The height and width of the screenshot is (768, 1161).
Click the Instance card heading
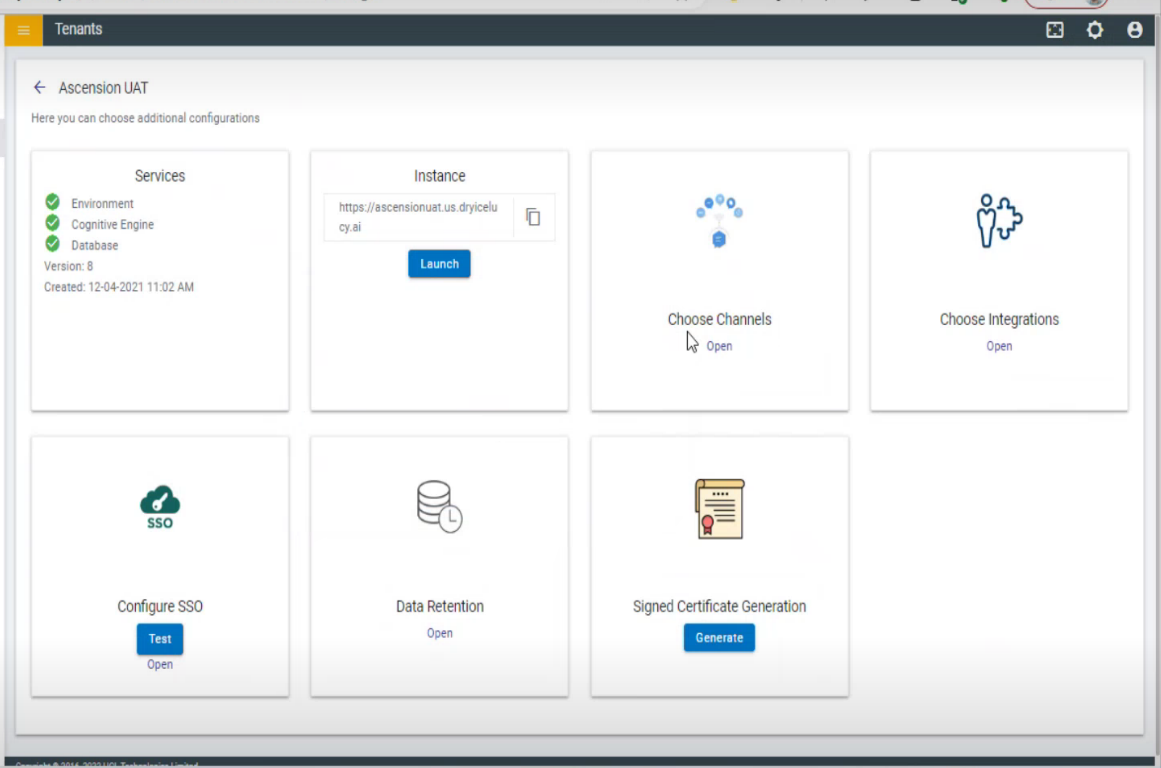pos(439,176)
